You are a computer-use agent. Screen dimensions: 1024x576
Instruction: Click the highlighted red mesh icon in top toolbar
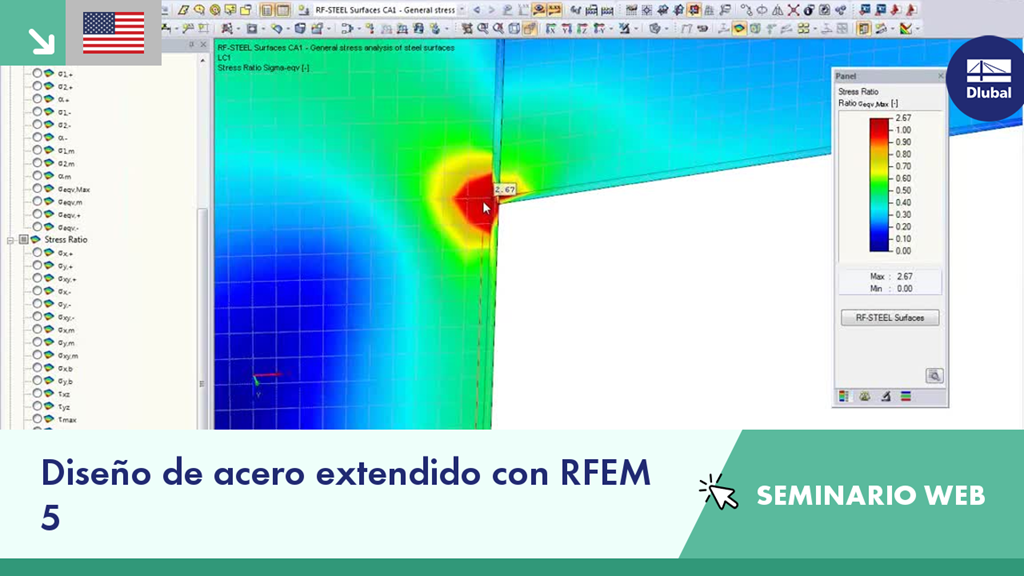[694, 10]
